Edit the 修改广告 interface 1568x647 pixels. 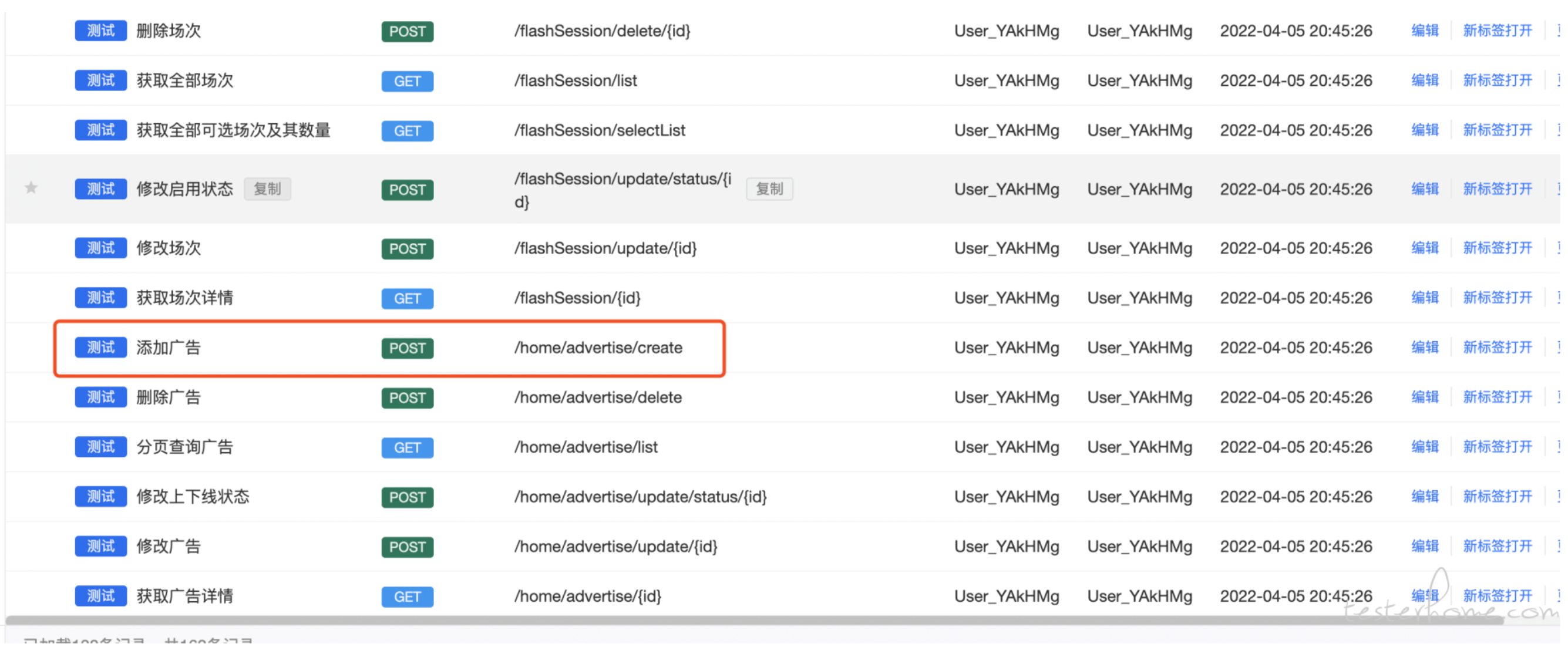coord(1425,547)
